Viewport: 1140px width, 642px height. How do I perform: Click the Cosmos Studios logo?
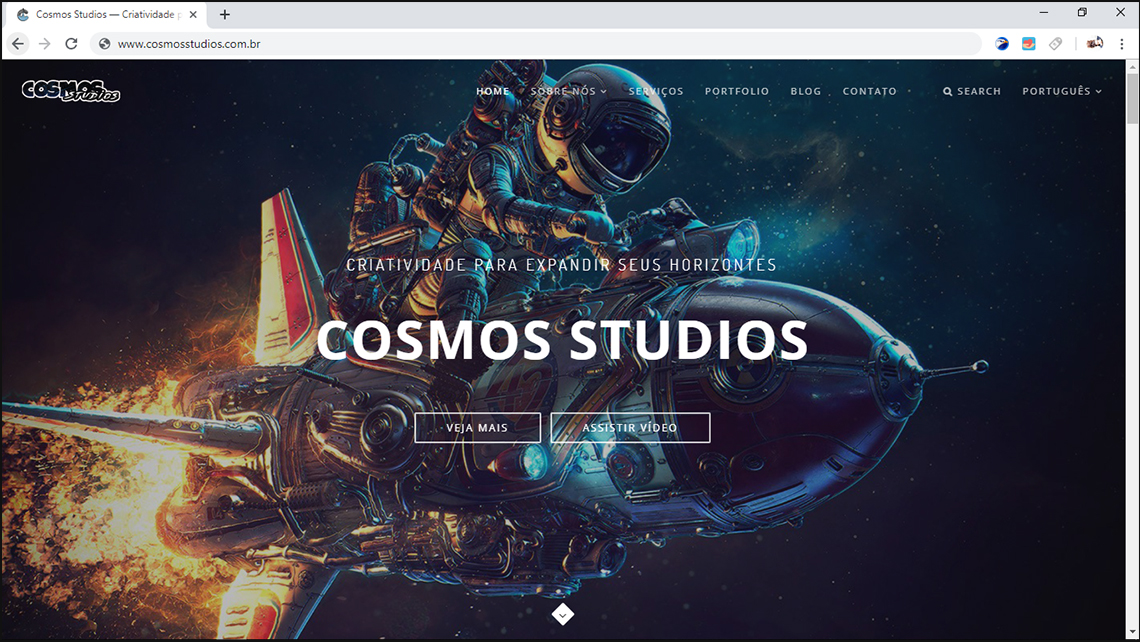pos(71,91)
